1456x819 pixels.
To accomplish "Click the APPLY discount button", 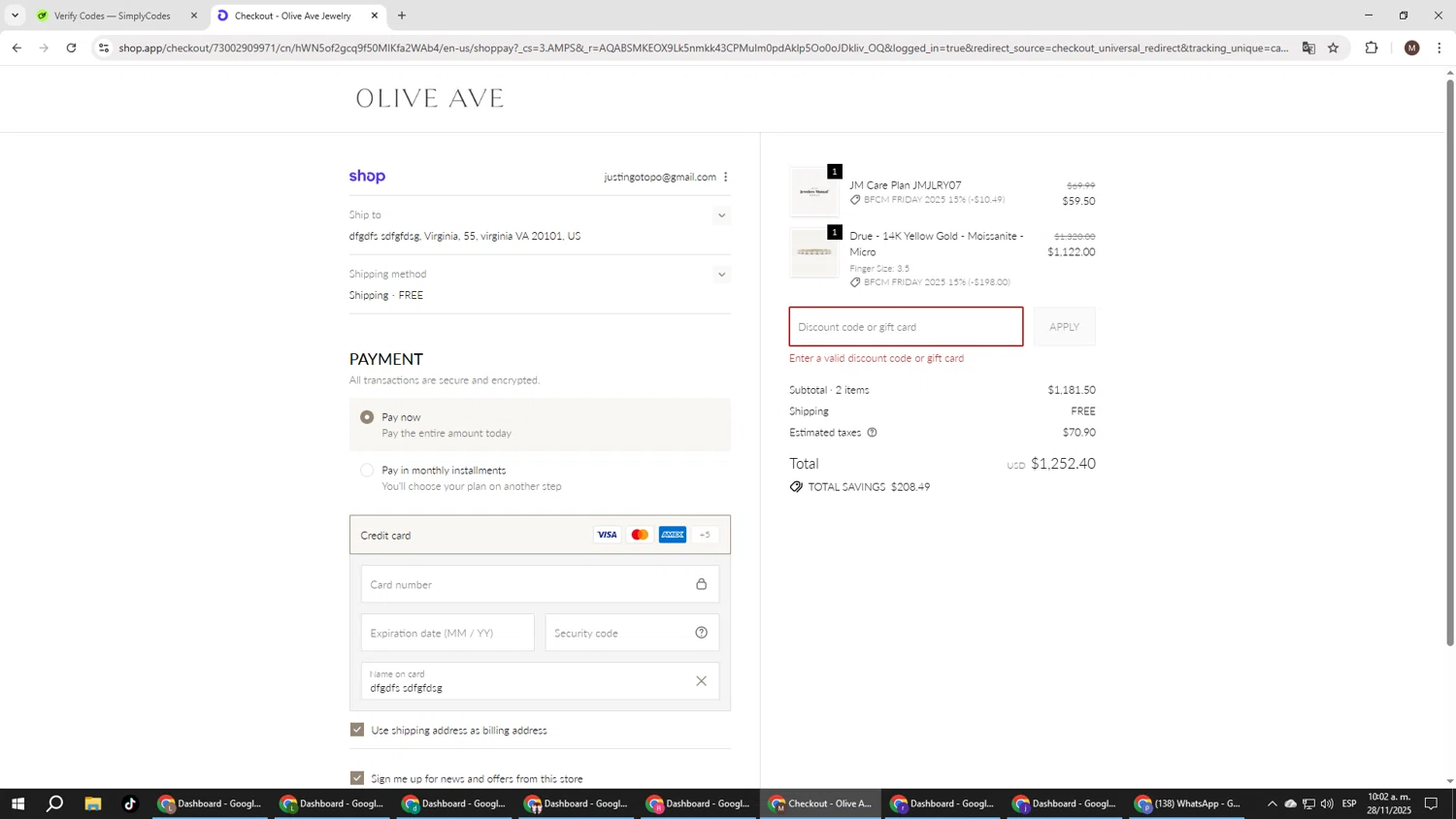I will click(1064, 327).
